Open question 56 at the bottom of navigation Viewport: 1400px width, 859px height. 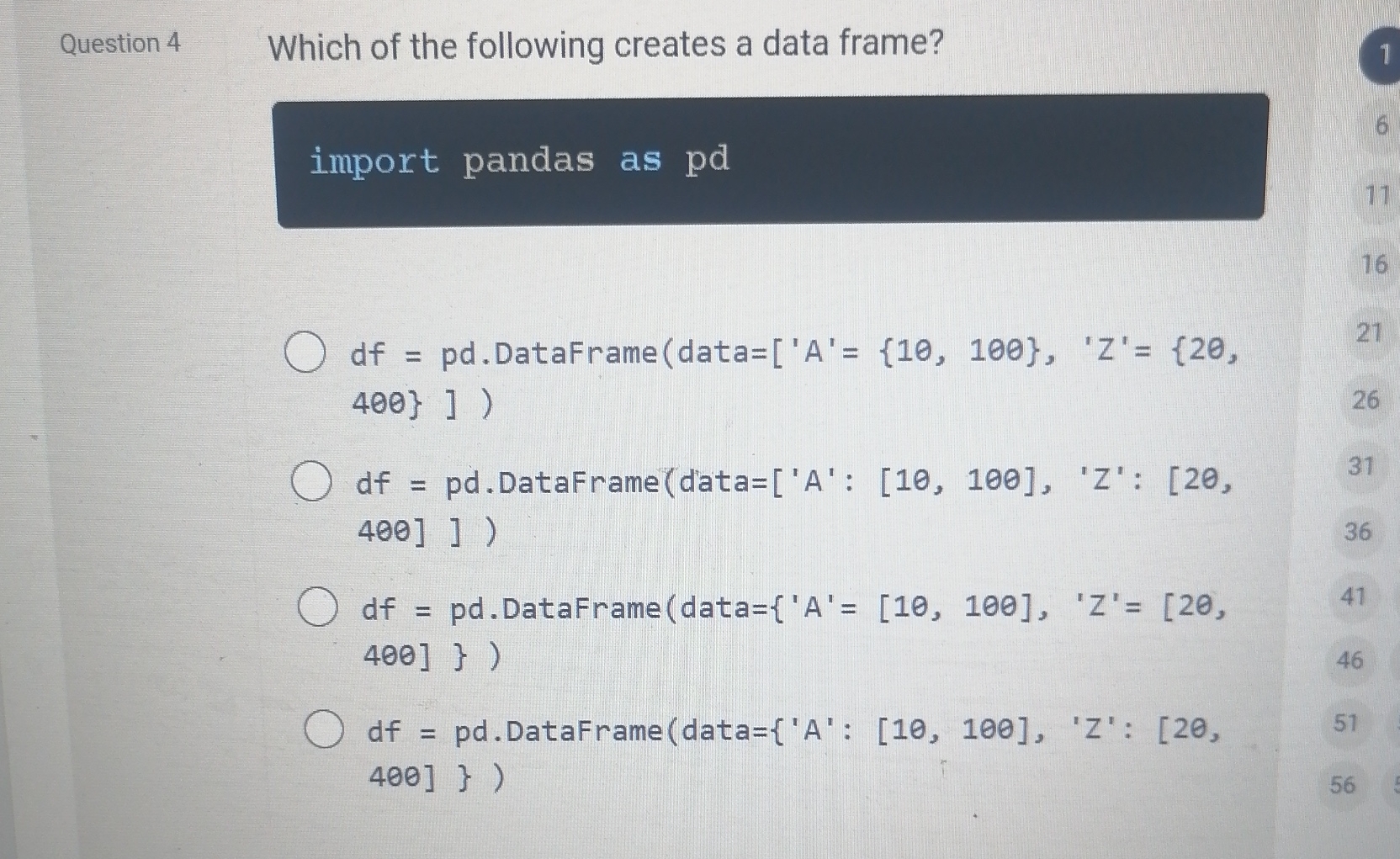coord(1344,785)
